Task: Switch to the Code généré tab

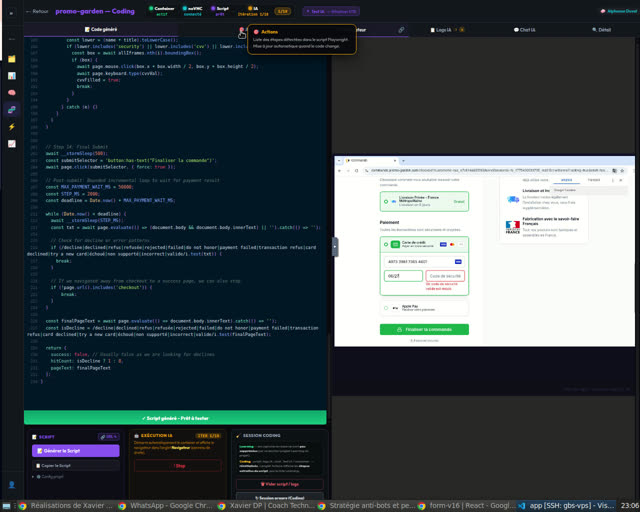Action: pos(101,29)
